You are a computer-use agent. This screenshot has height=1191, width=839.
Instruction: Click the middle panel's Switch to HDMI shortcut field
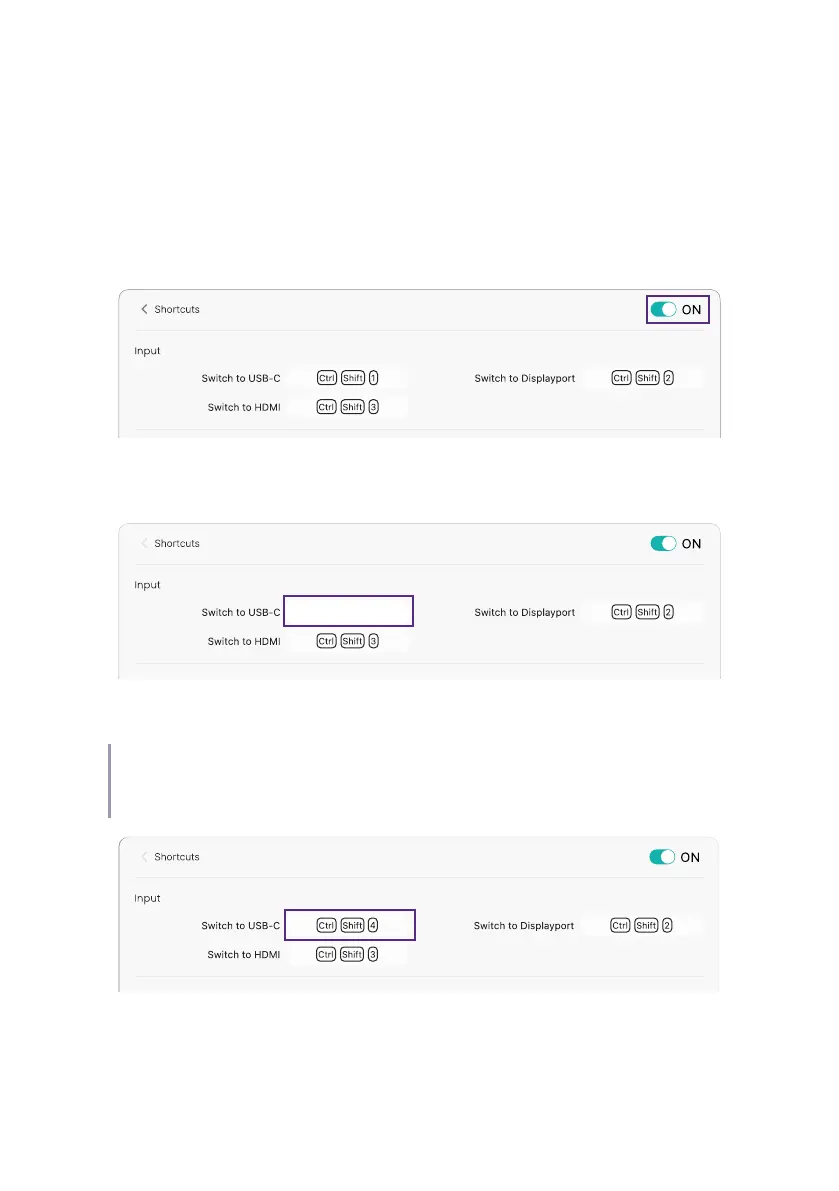click(348, 641)
